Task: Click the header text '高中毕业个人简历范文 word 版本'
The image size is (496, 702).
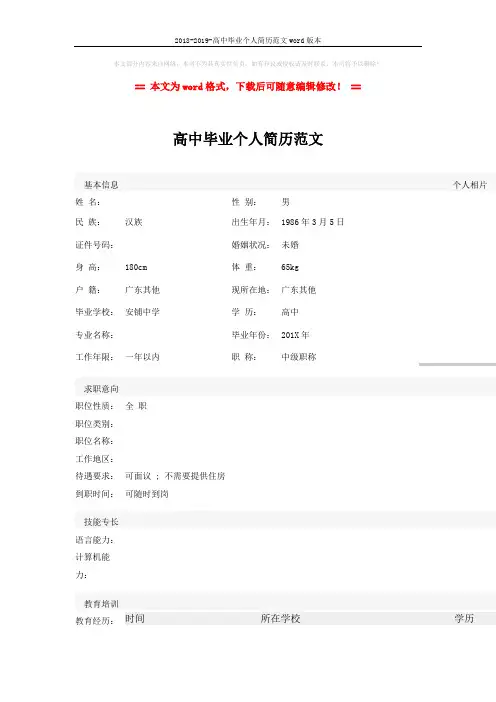Action: (267, 40)
